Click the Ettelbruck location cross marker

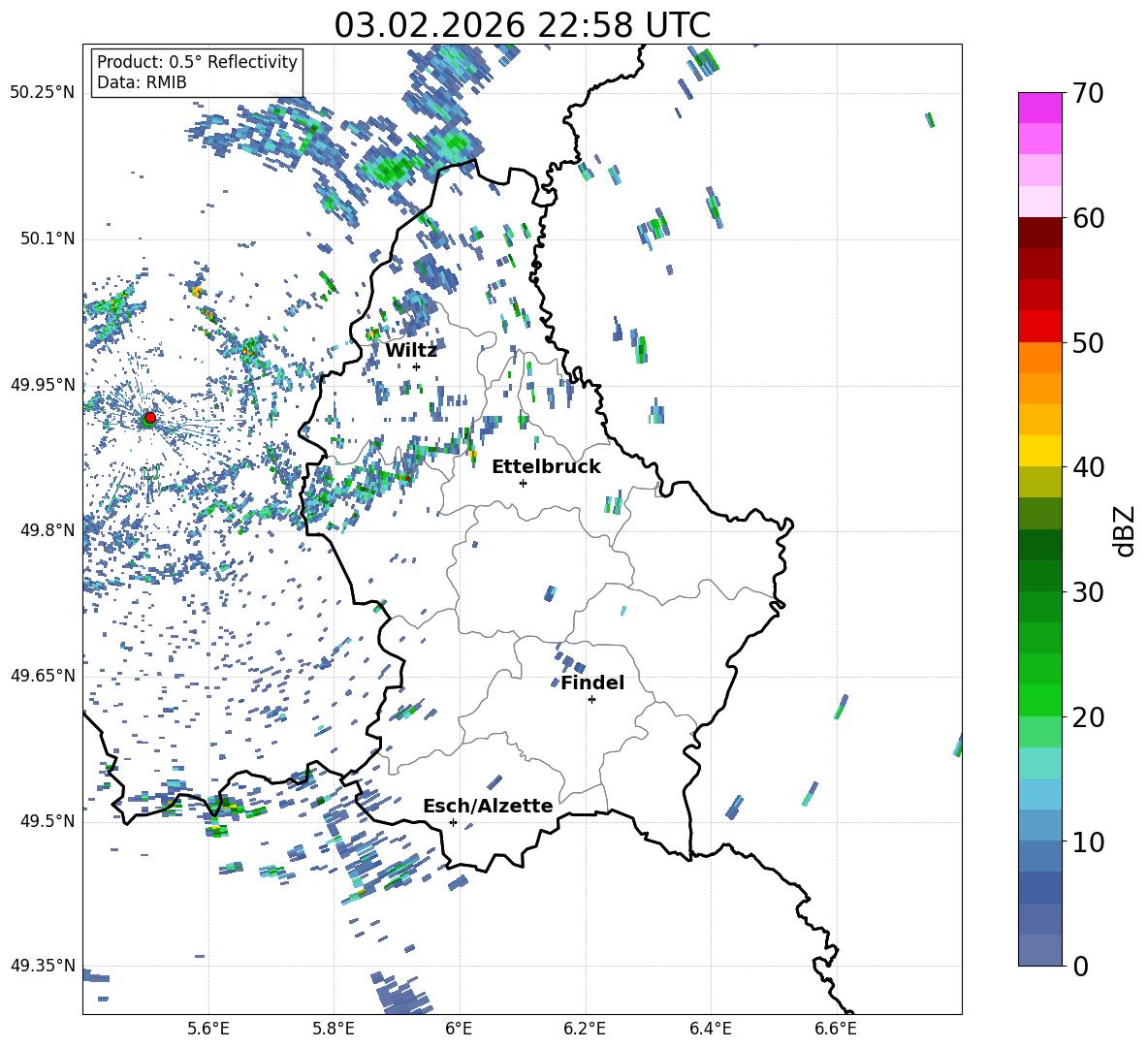pyautogui.click(x=523, y=483)
